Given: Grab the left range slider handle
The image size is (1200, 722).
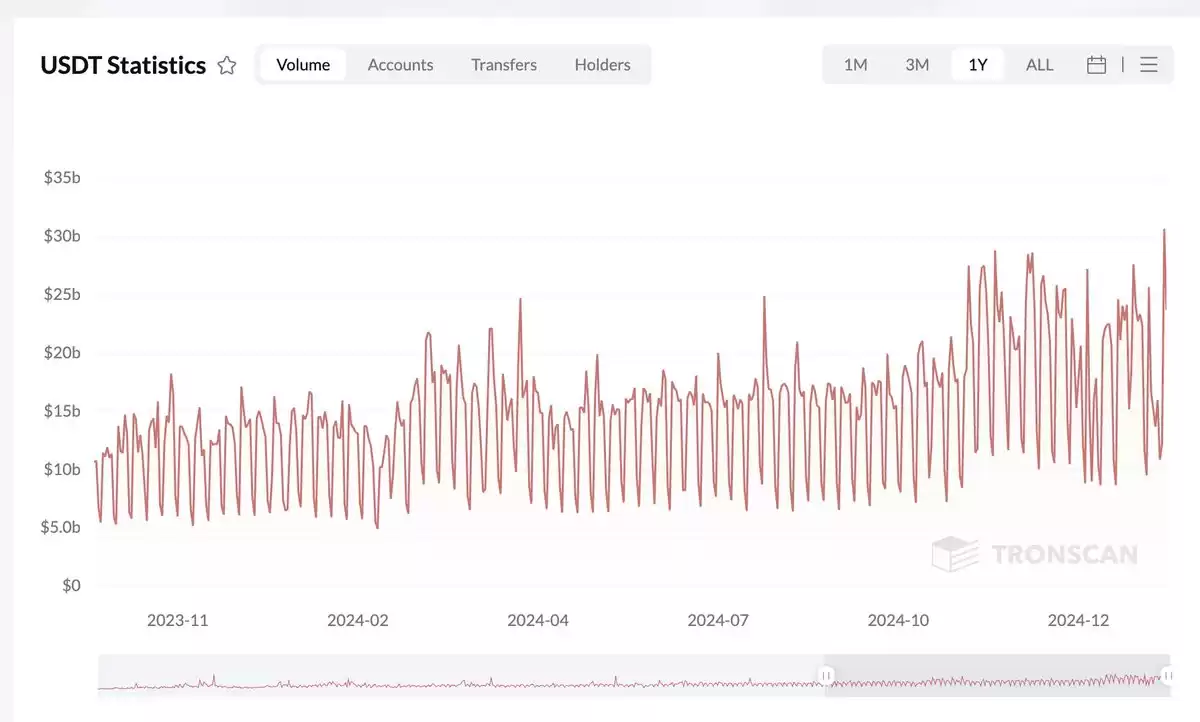Looking at the screenshot, I should (x=826, y=676).
